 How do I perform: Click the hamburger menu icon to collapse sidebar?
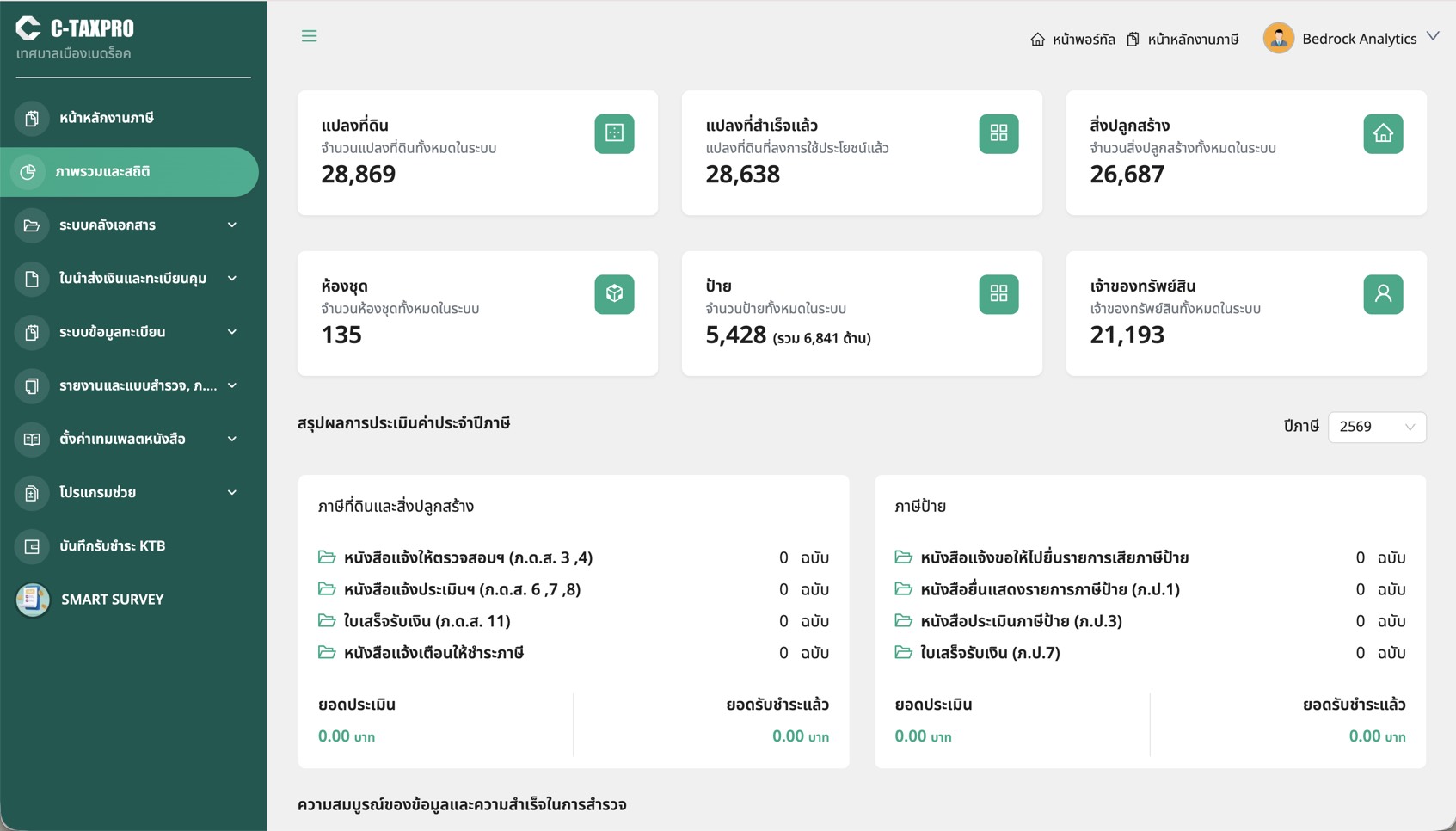pyautogui.click(x=309, y=36)
